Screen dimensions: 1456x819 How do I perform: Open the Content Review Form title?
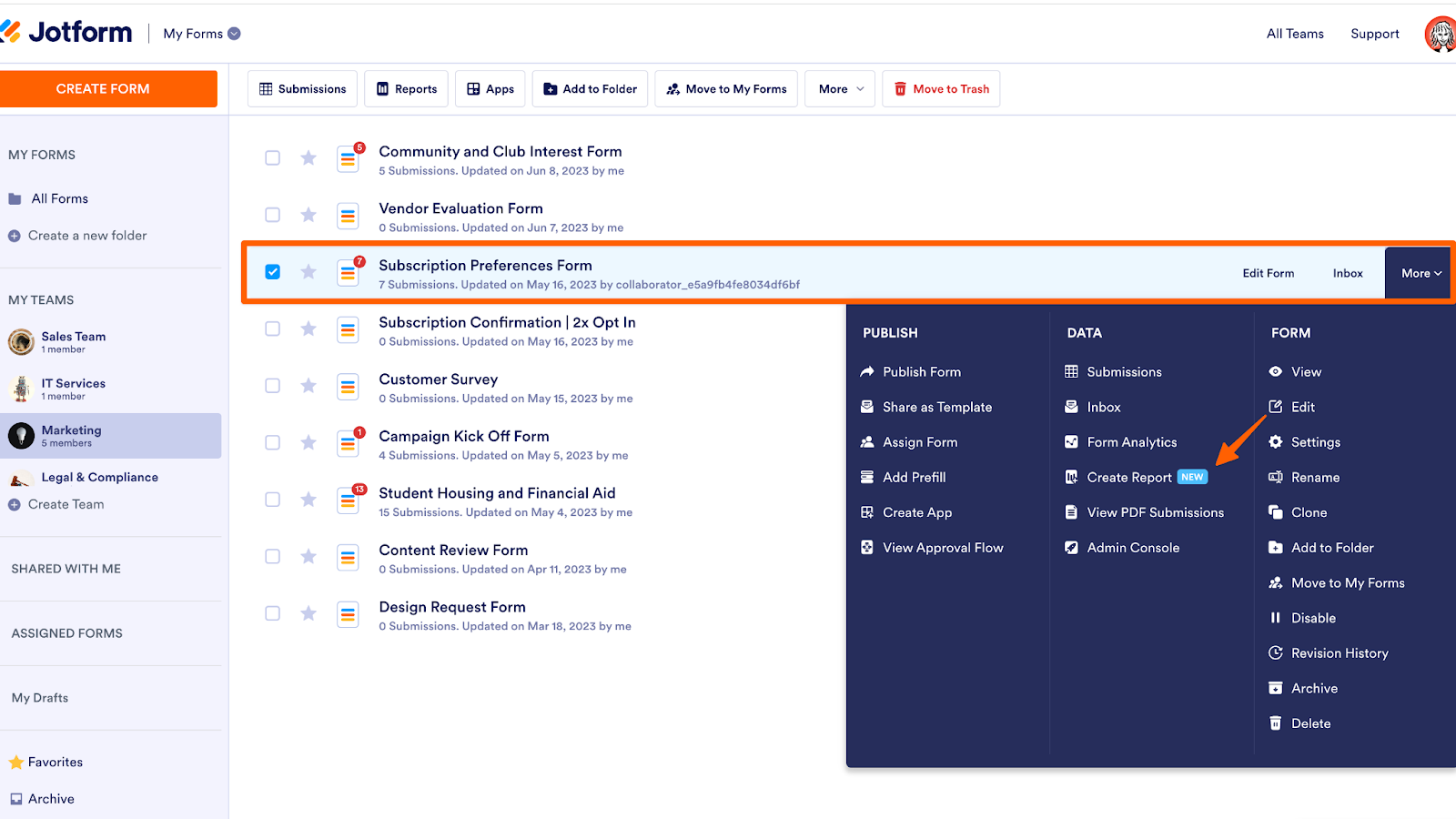click(x=453, y=551)
